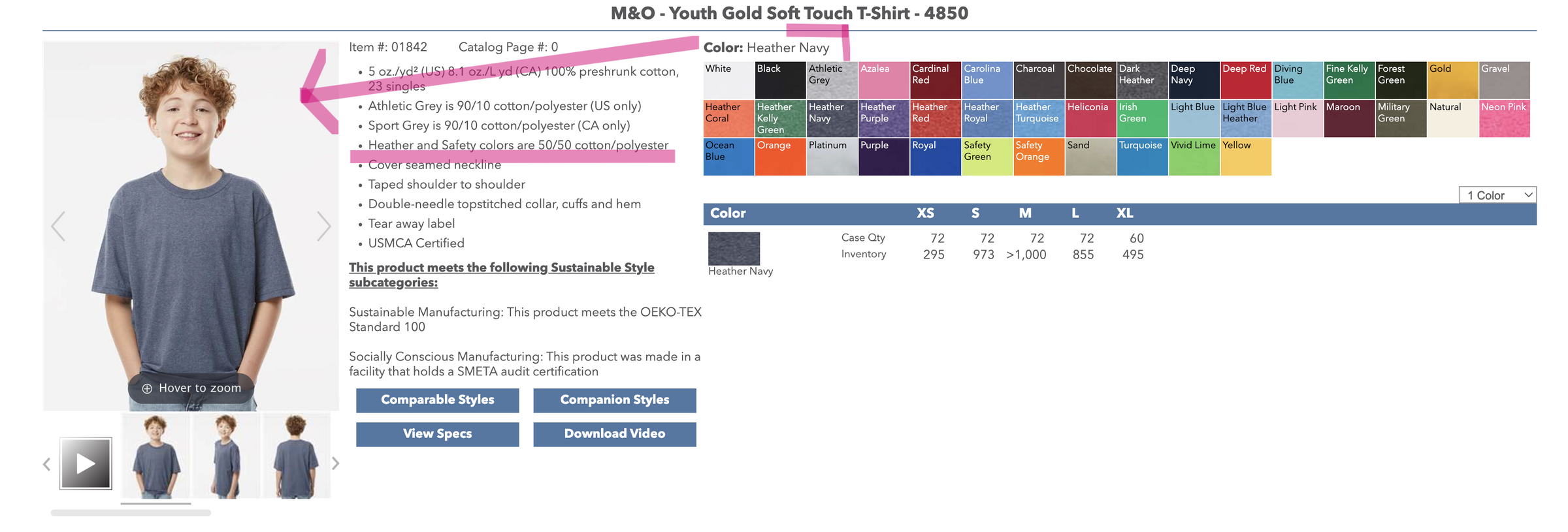1568x532 pixels.
Task: Open the Sustainable Style subcategories link
Action: 501,275
